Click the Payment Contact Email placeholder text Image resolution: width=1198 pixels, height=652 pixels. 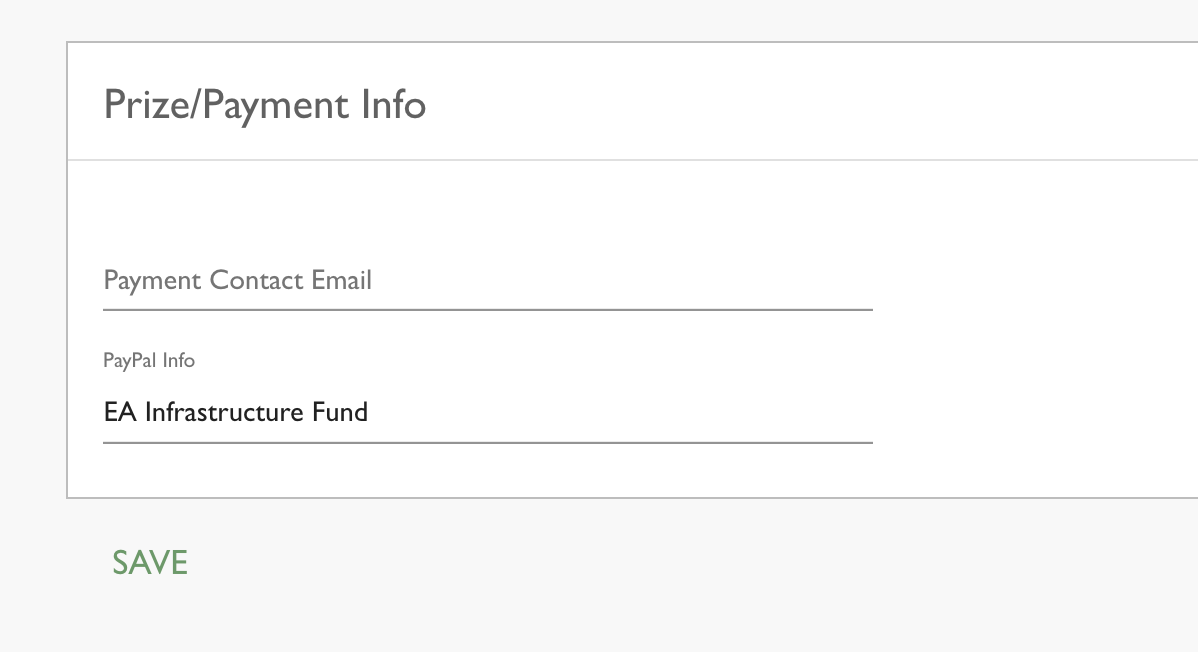[238, 280]
